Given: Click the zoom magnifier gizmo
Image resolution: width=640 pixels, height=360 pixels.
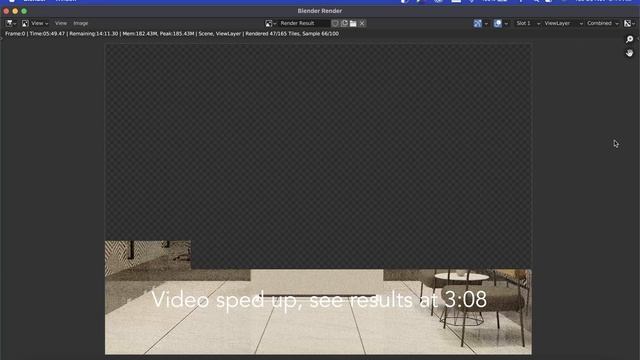Looking at the screenshot, I should click(x=629, y=39).
